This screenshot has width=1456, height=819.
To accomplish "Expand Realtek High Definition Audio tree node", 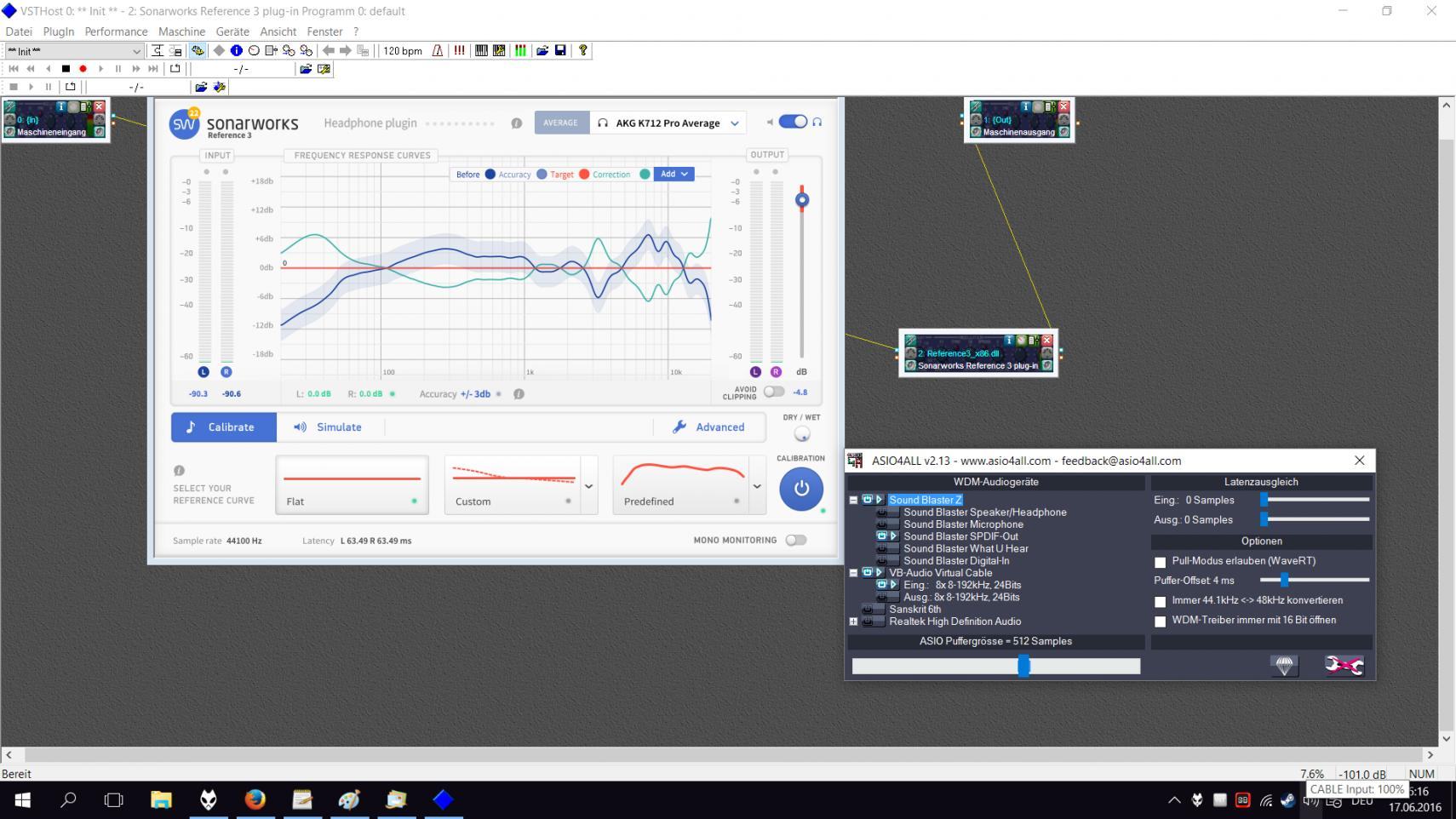I will pyautogui.click(x=853, y=621).
